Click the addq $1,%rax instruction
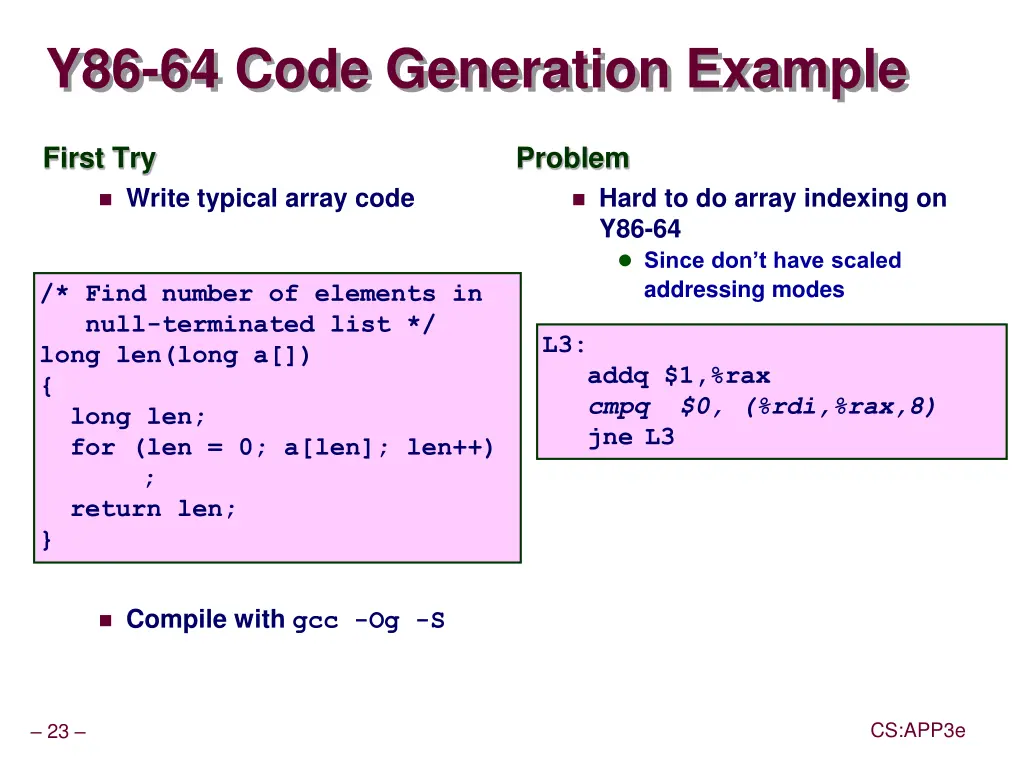This screenshot has height=767, width=1024. 679,376
